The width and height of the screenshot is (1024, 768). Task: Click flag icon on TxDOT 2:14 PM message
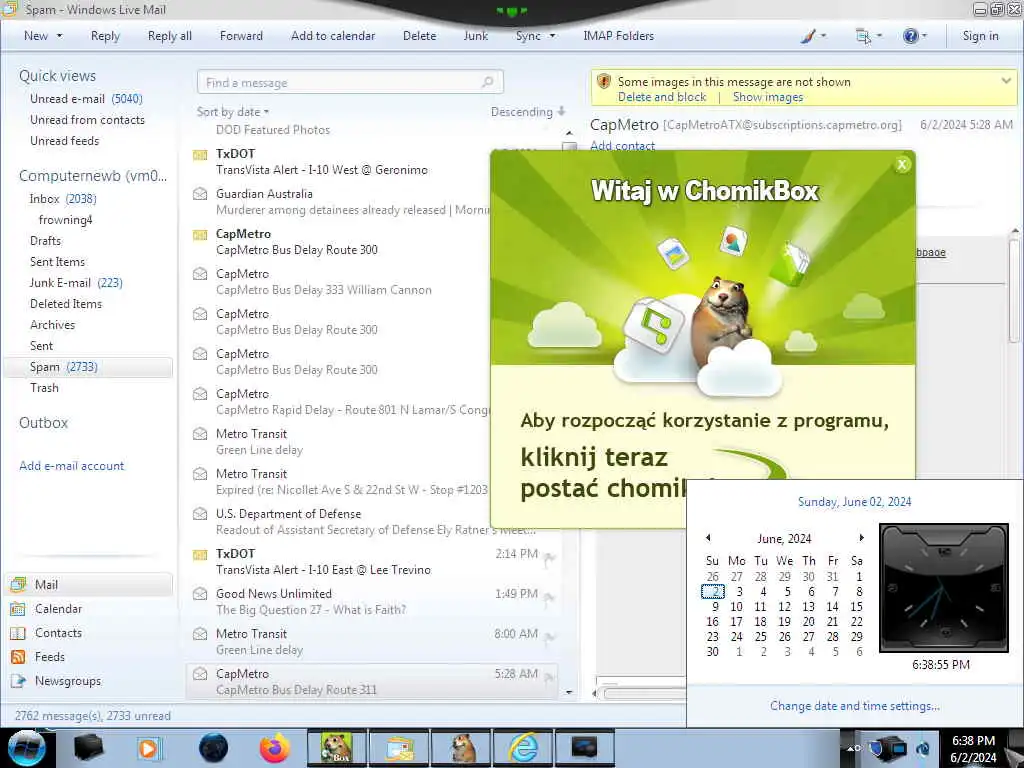[549, 557]
